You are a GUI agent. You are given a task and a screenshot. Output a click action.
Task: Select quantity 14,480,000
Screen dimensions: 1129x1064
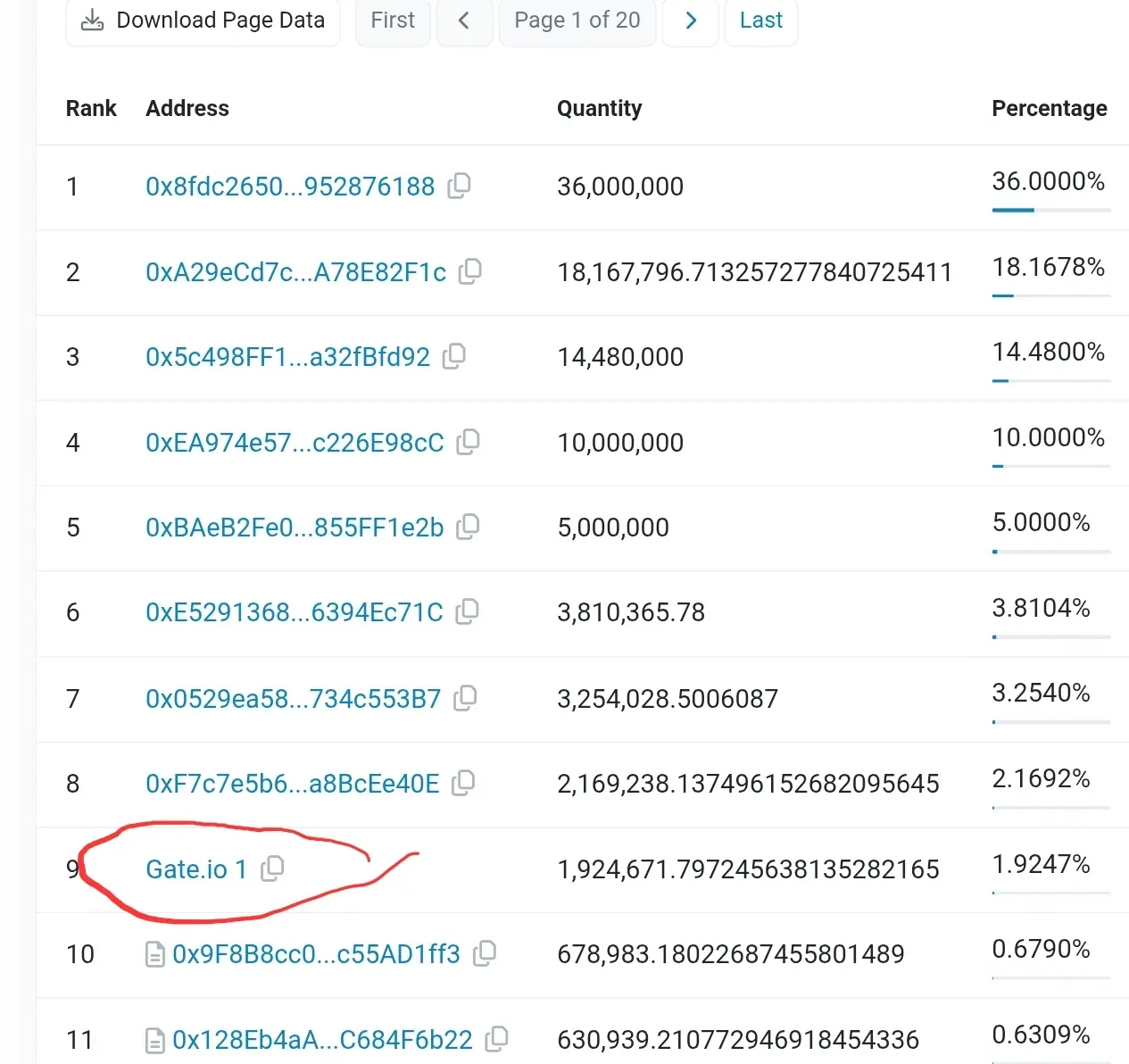click(x=620, y=357)
